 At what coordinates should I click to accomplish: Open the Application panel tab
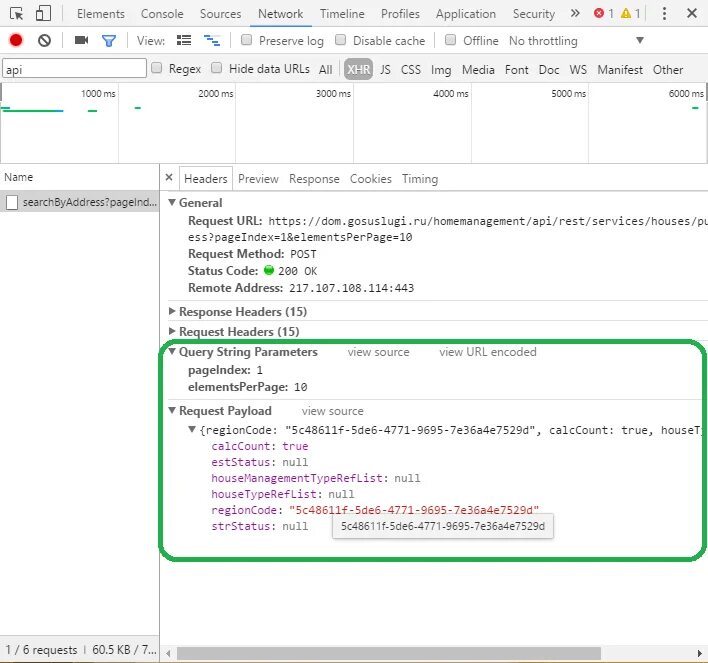click(x=466, y=14)
